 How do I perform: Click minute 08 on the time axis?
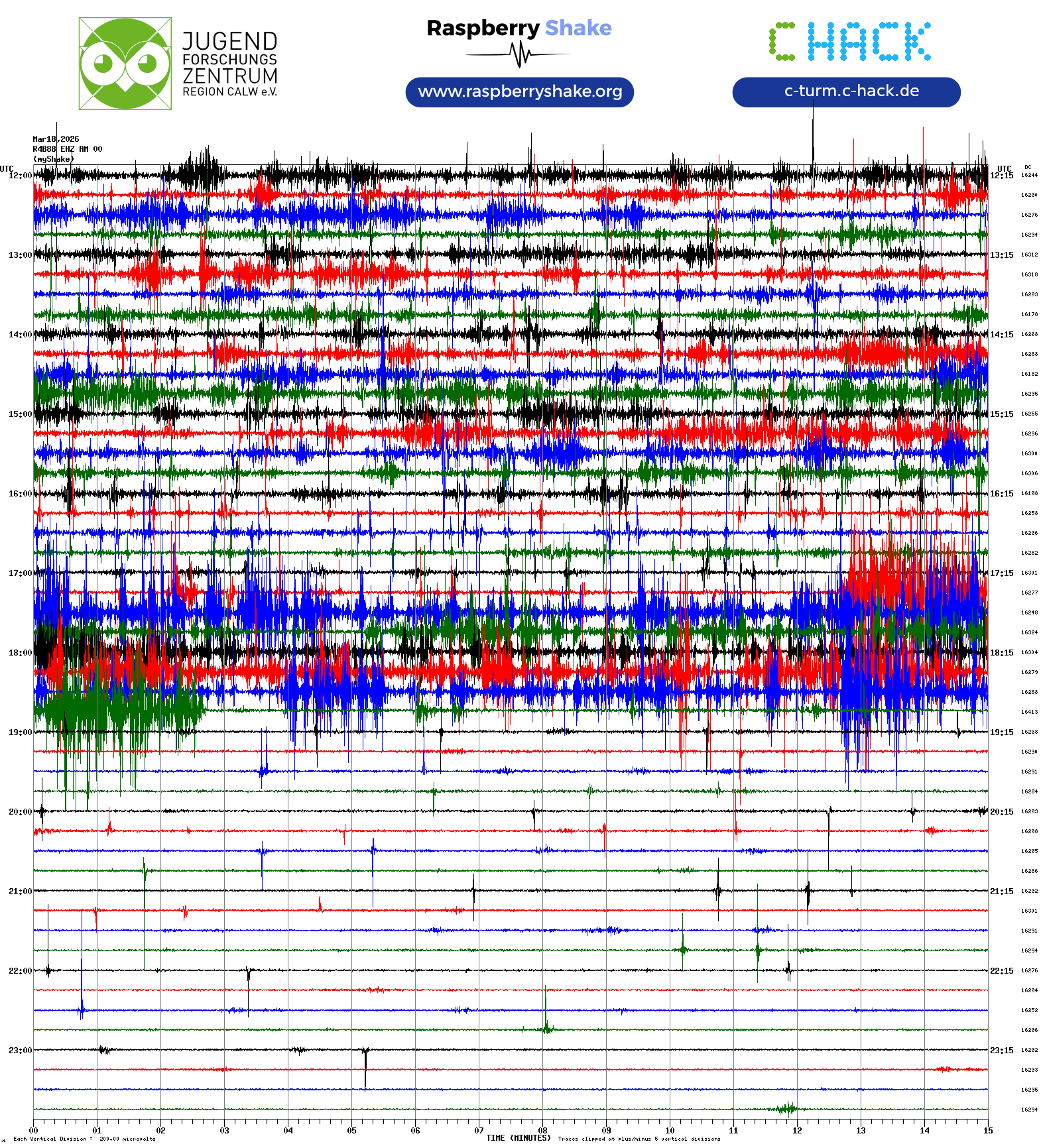click(x=542, y=1131)
